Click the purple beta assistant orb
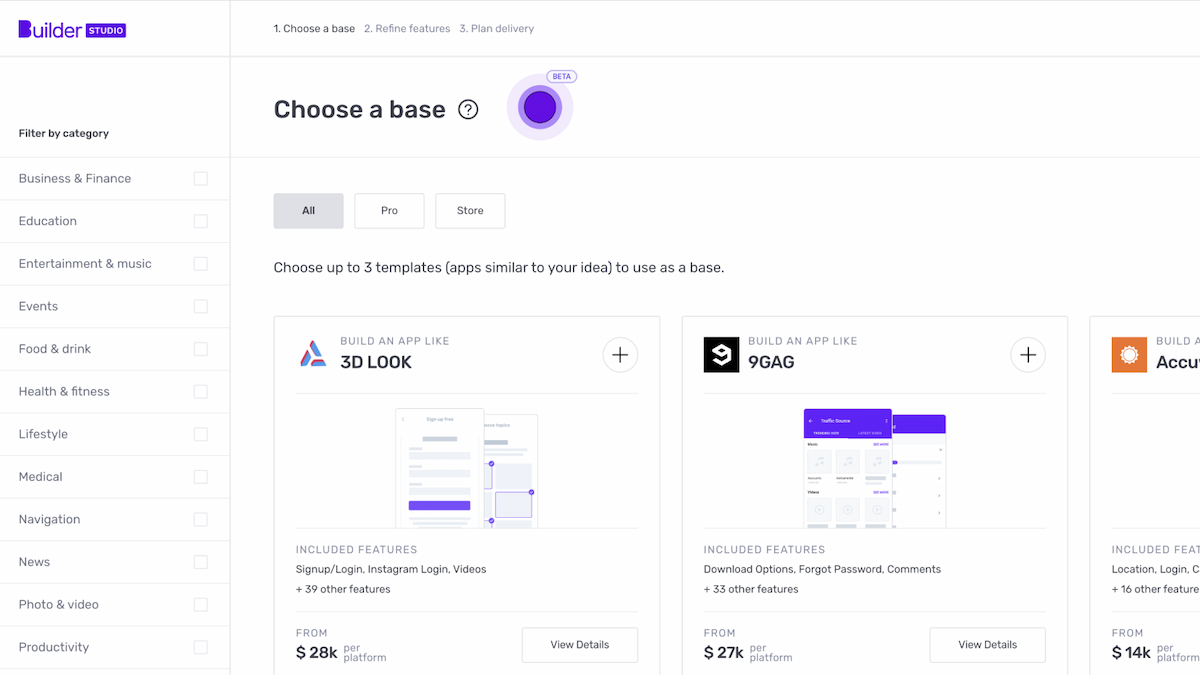The image size is (1200, 675). (540, 107)
